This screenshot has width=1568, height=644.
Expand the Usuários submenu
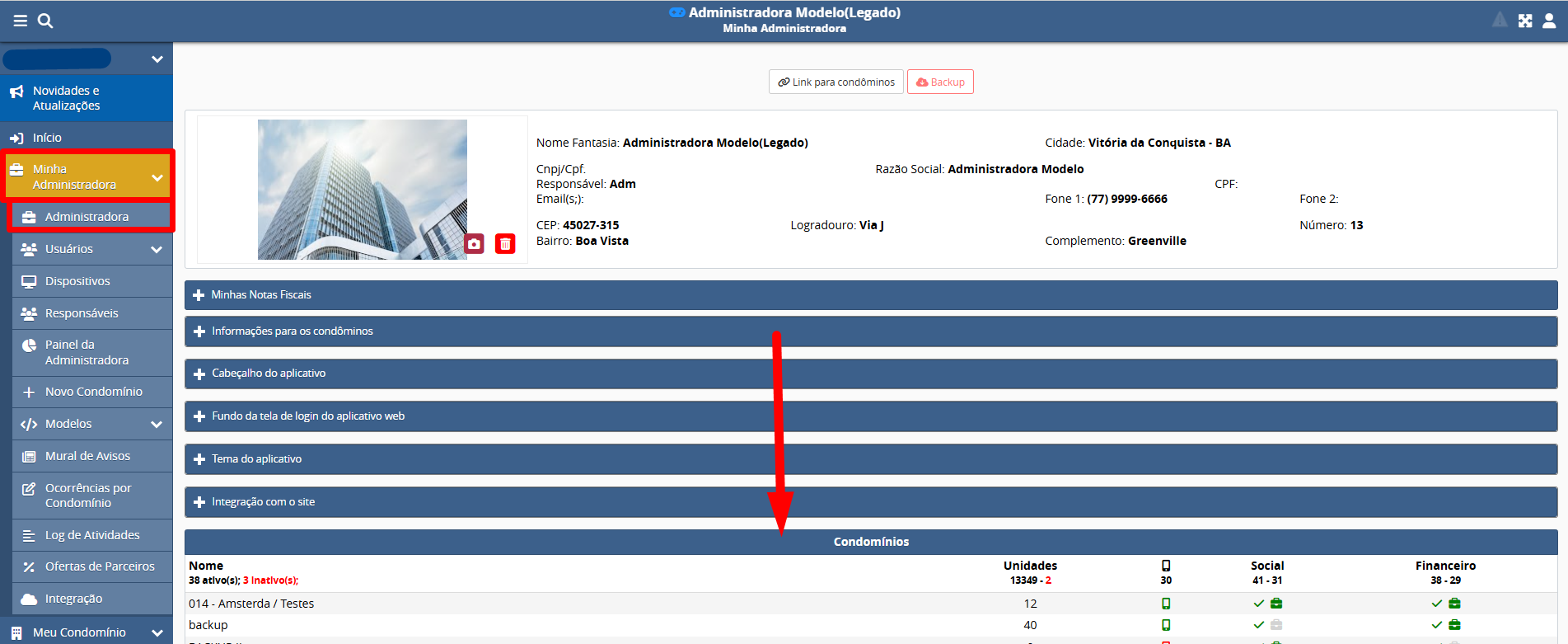[x=157, y=249]
